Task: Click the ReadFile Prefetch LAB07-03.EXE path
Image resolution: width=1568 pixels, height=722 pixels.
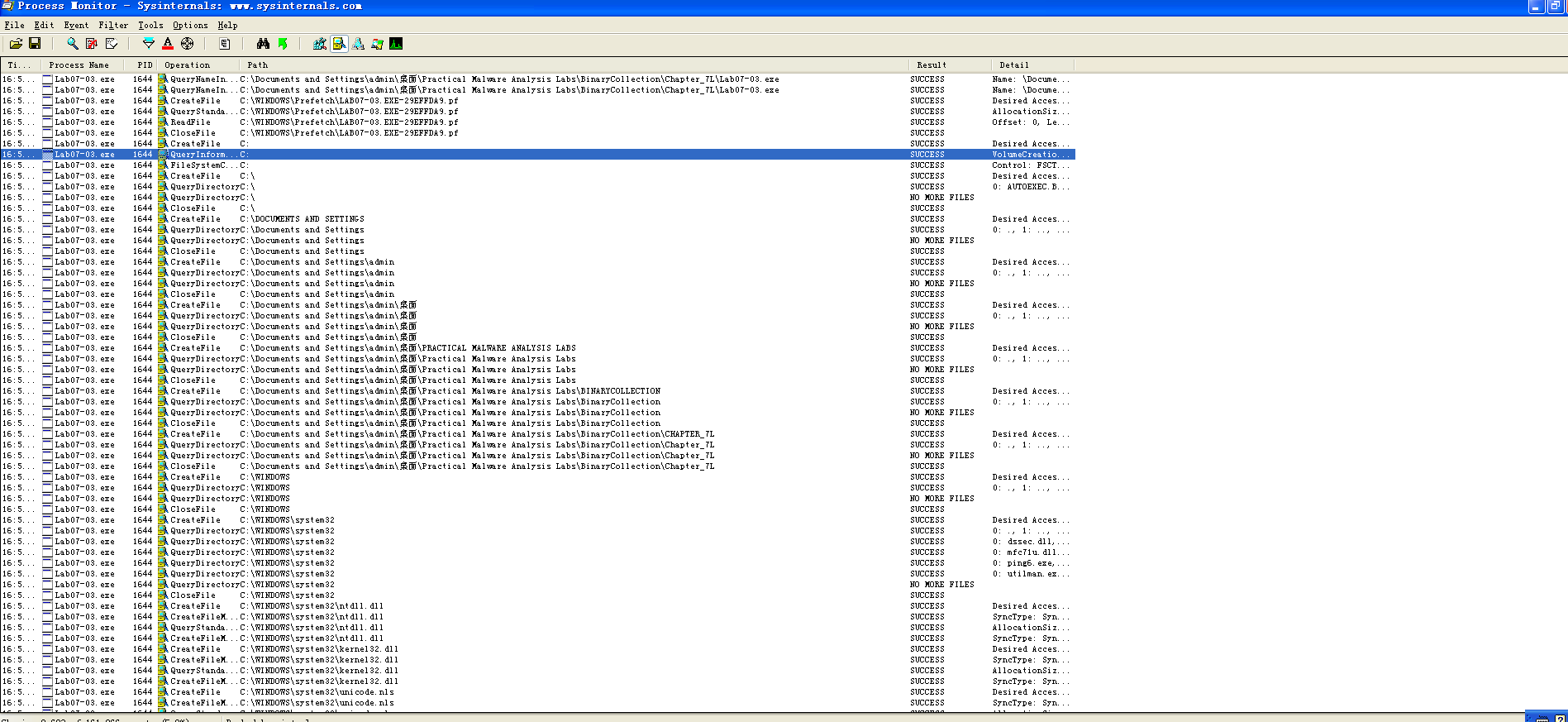Action: click(x=349, y=122)
